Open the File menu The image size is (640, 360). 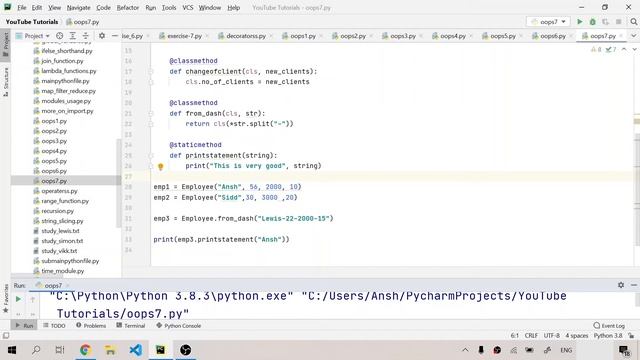pos(22,7)
